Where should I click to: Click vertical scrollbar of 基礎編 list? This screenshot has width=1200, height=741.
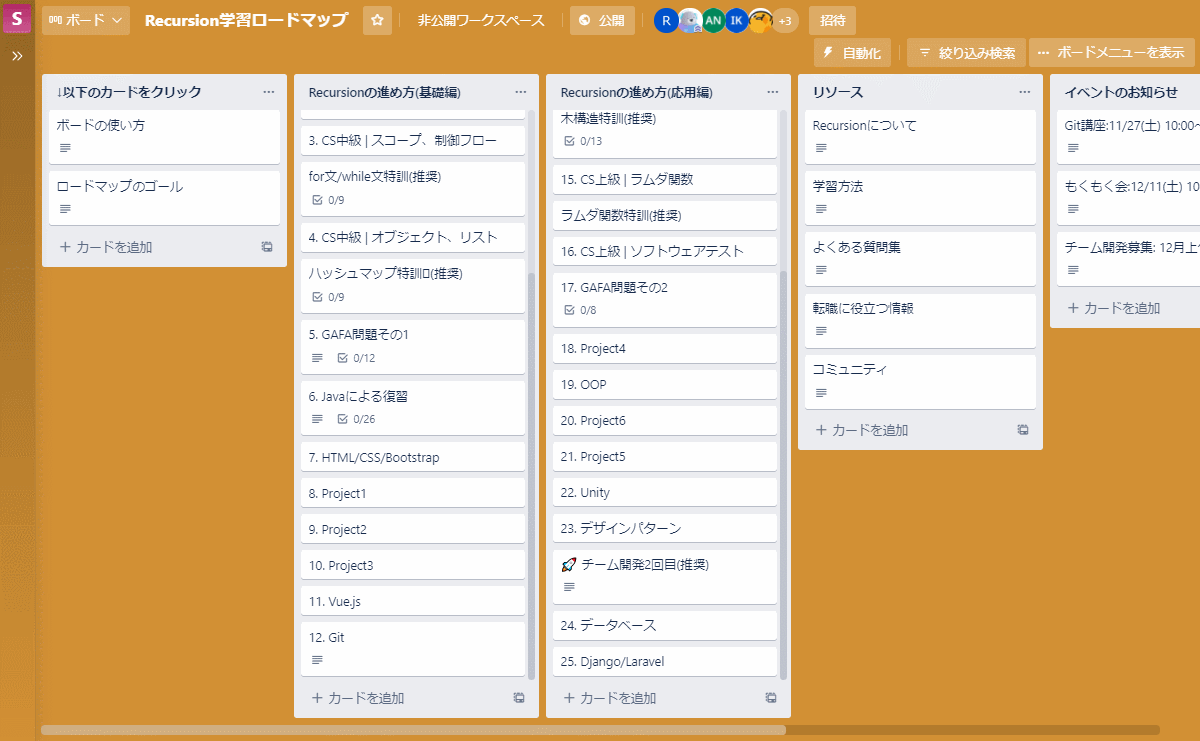pos(531,476)
